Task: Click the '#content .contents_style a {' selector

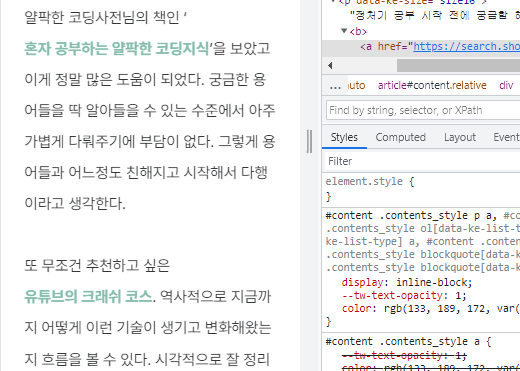Action: [x=408, y=341]
